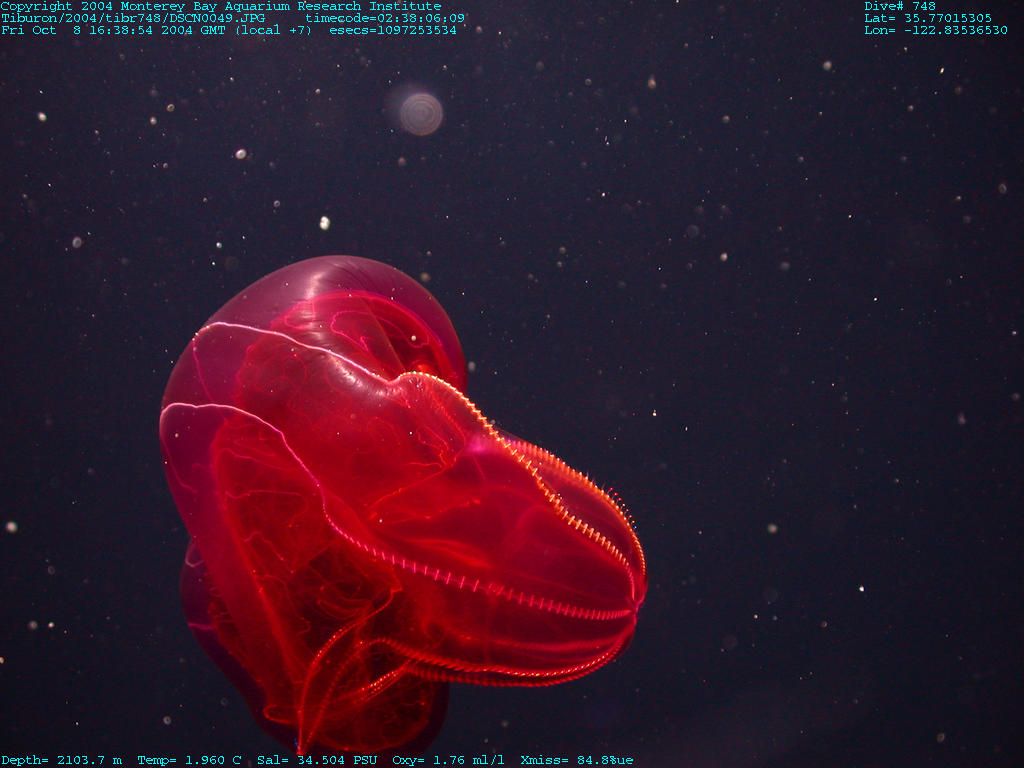Click the "Oxy= 1.76 ml/l" reading
The height and width of the screenshot is (768, 1024).
coord(449,760)
